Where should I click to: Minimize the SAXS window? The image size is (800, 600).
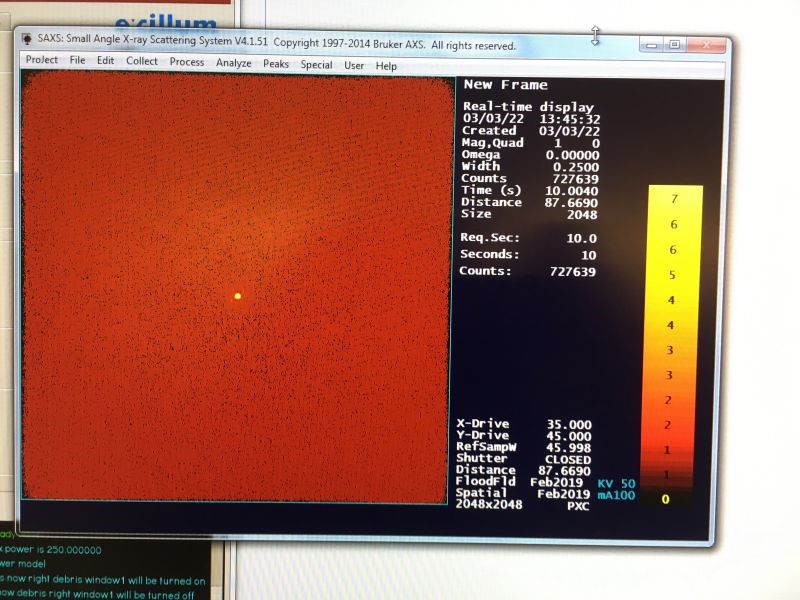pyautogui.click(x=653, y=44)
